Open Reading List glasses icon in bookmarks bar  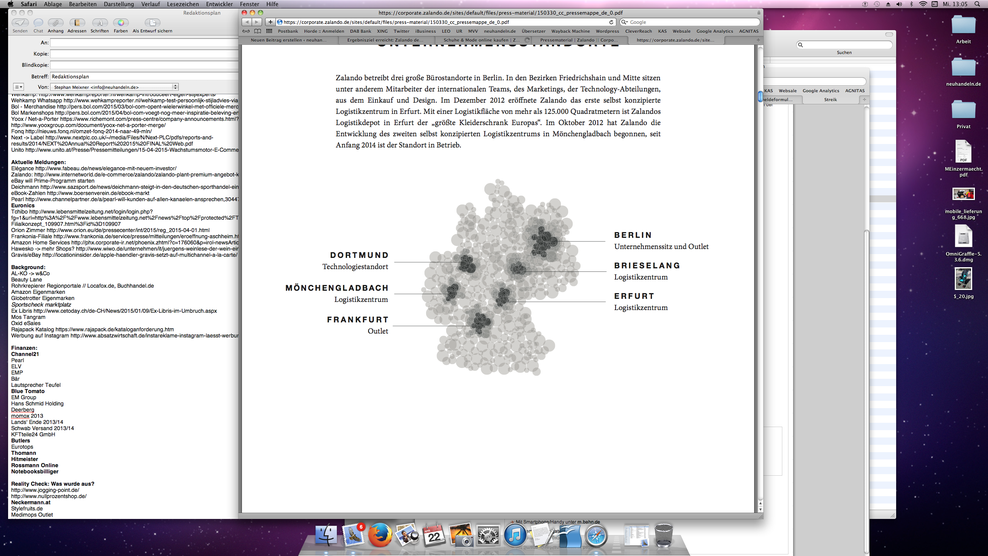[x=246, y=31]
